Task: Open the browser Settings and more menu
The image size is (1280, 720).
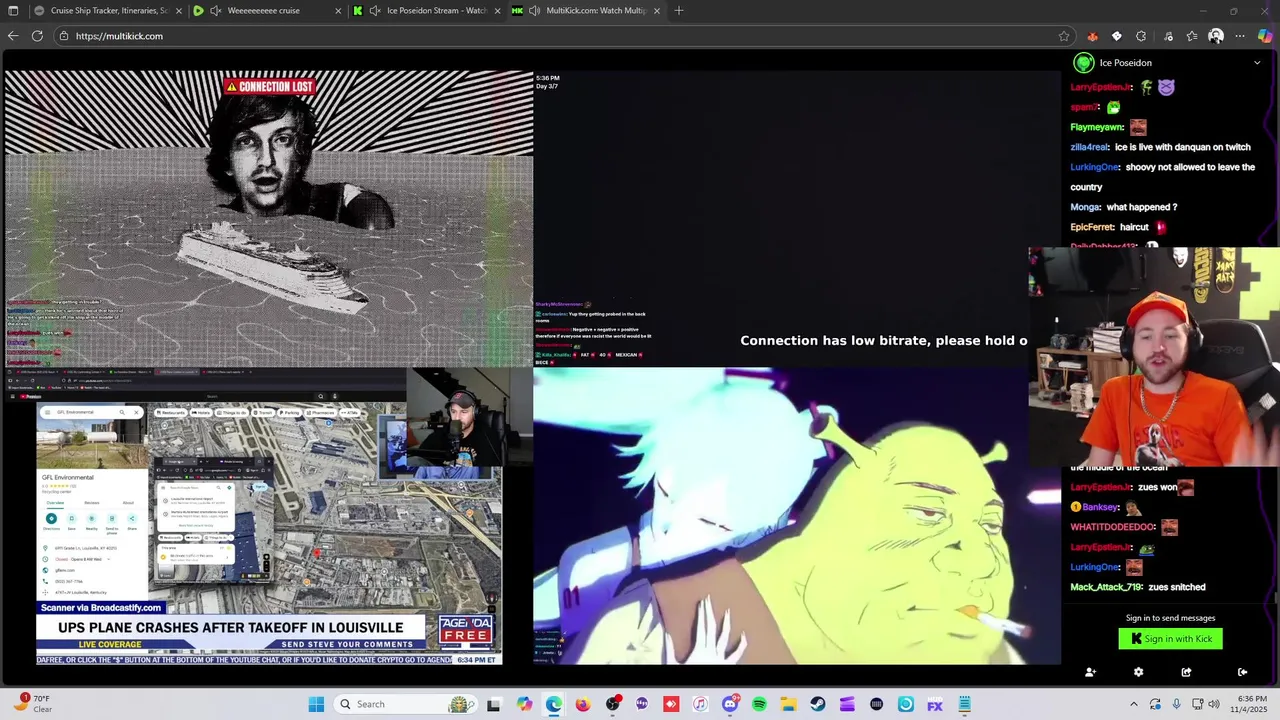Action: (1240, 36)
